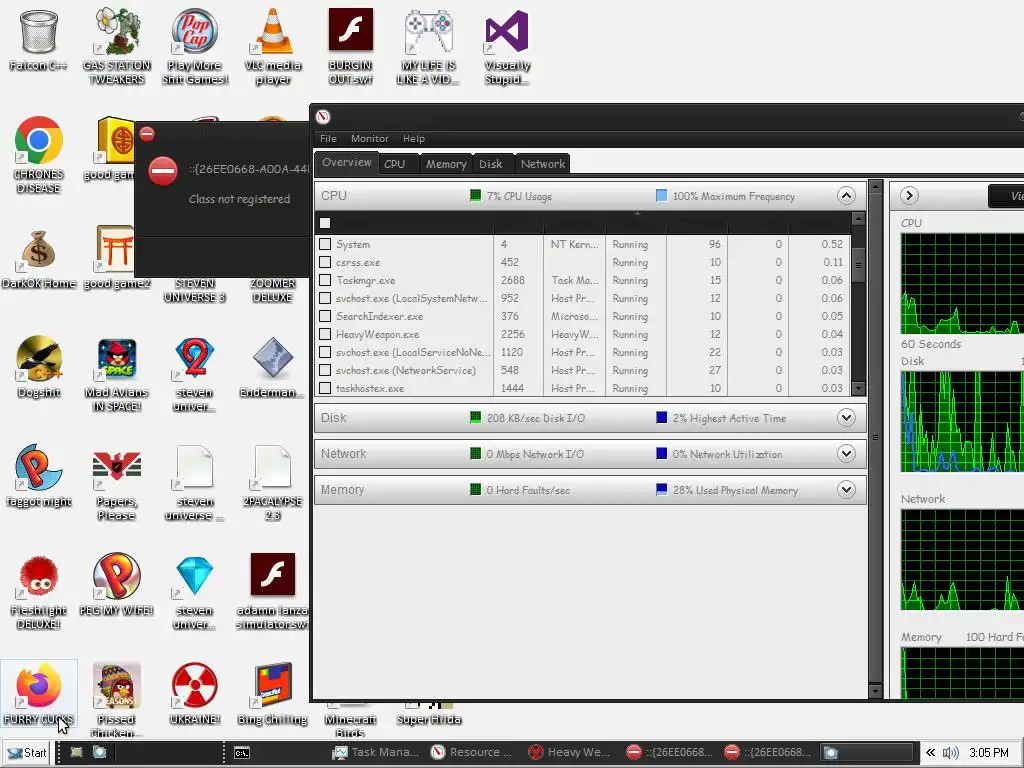Click the CPU process list scroll-down arrow
This screenshot has width=1024, height=768.
[858, 388]
